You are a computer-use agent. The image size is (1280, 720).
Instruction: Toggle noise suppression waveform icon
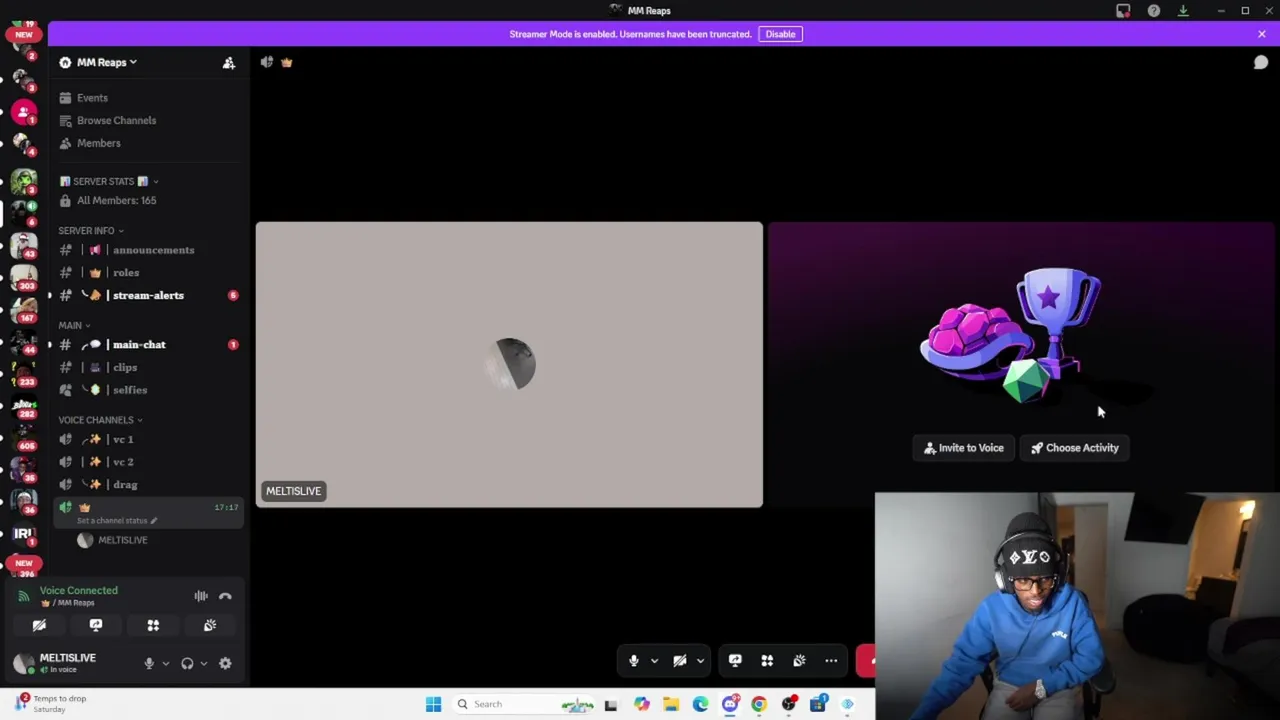click(x=201, y=596)
